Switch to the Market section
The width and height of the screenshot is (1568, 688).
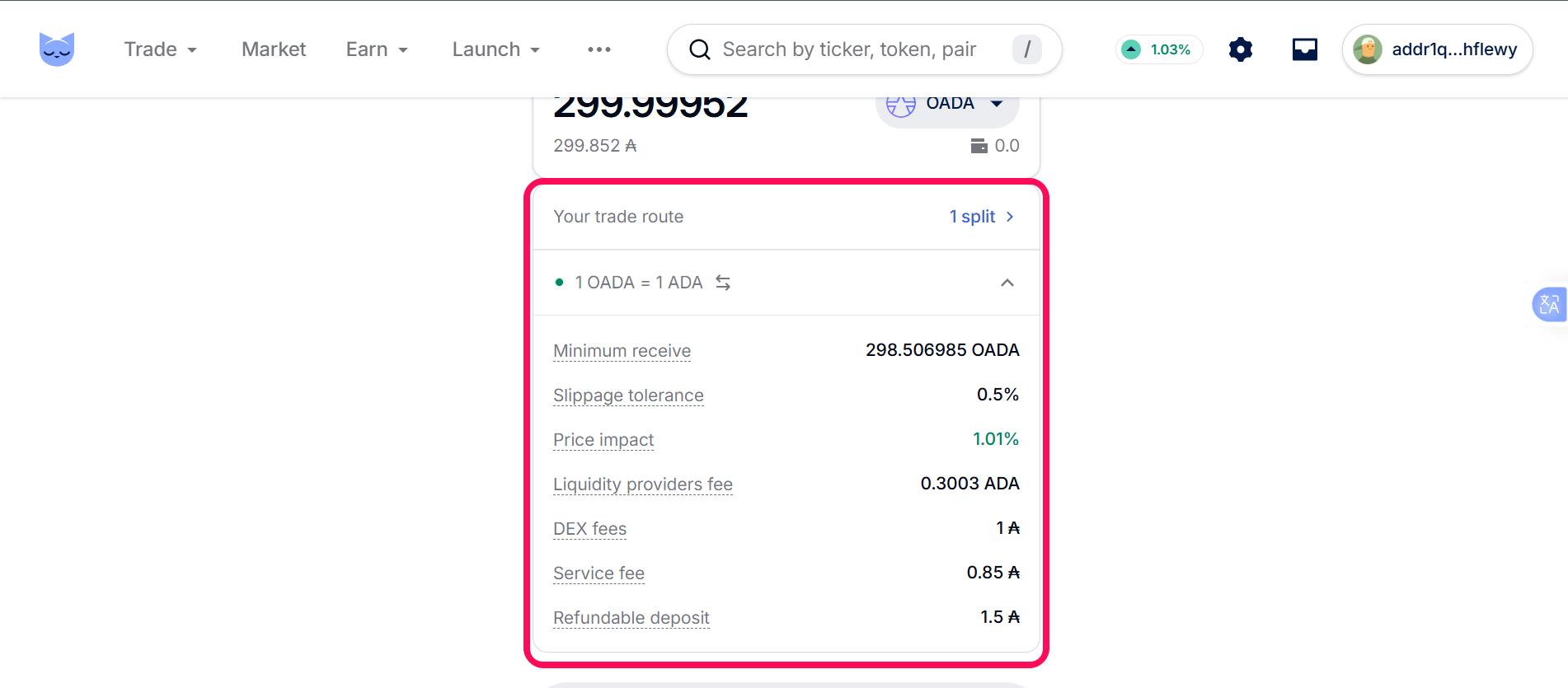[x=273, y=49]
